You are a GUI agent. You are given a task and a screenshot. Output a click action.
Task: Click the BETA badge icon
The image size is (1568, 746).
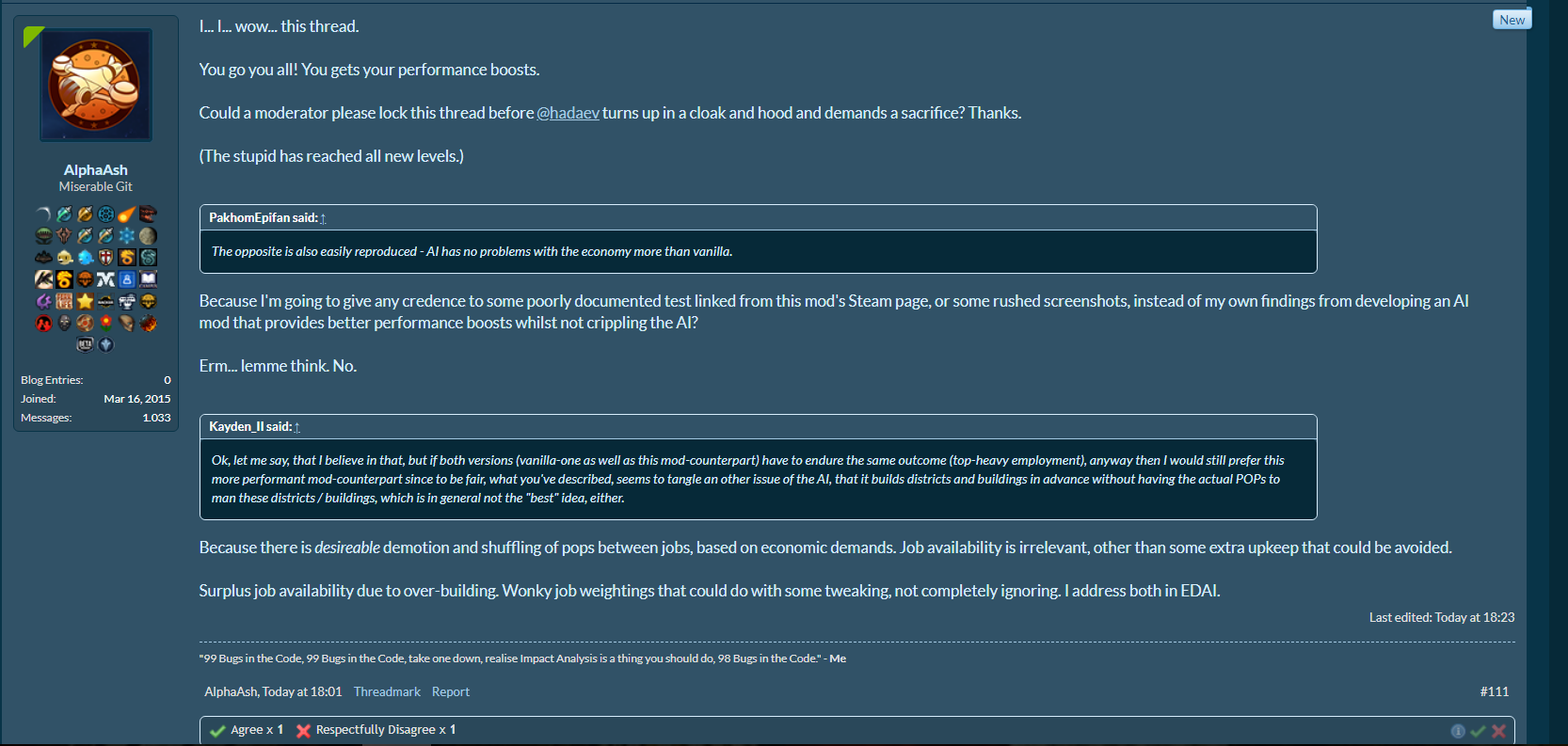coord(85,344)
